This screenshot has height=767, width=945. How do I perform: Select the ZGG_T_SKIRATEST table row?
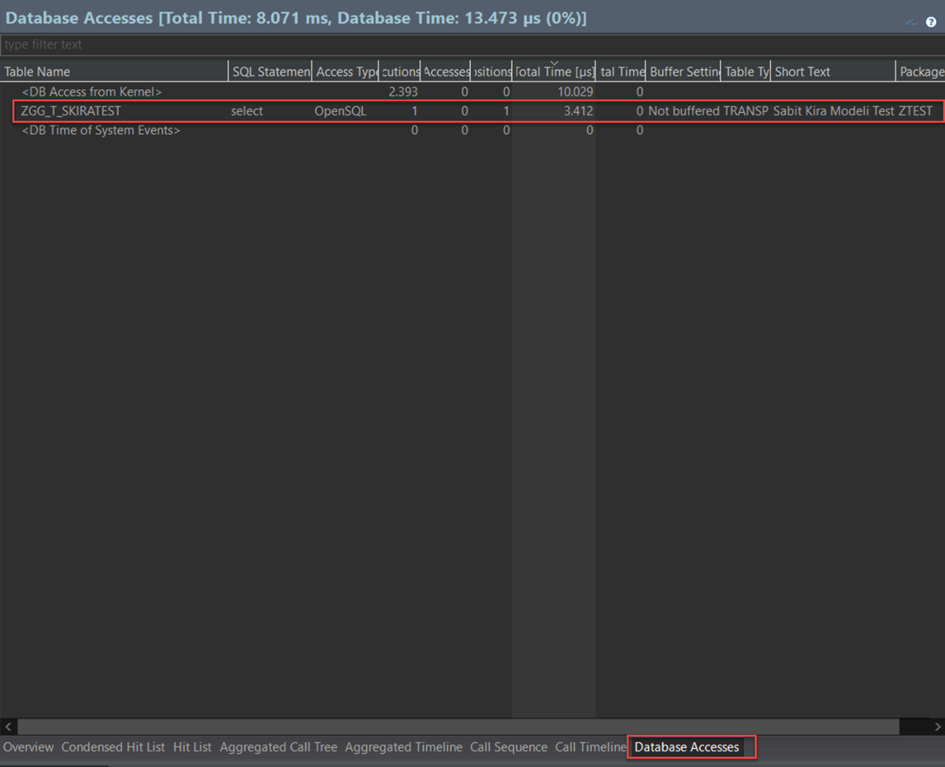pos(70,111)
